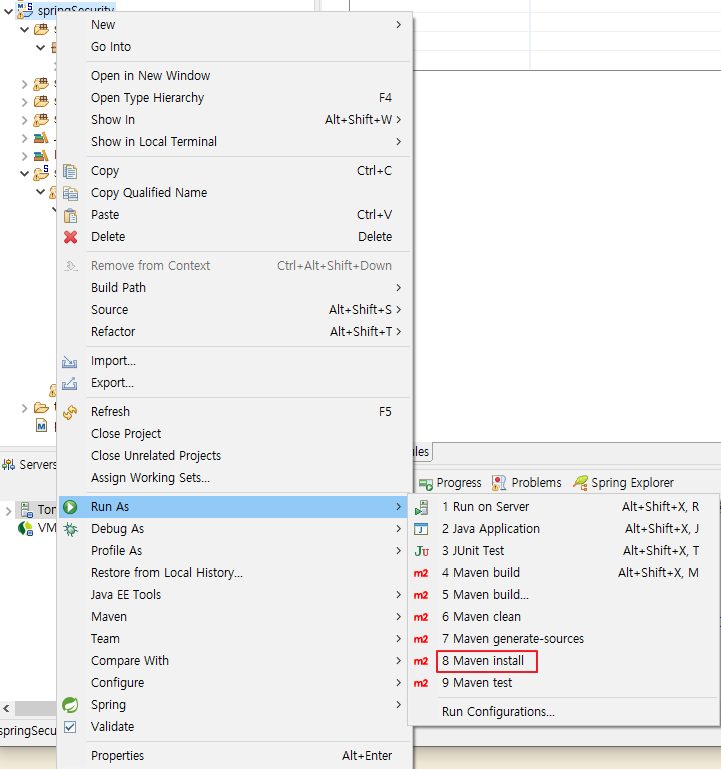Expand the Tomcat server tree node

coord(8,511)
